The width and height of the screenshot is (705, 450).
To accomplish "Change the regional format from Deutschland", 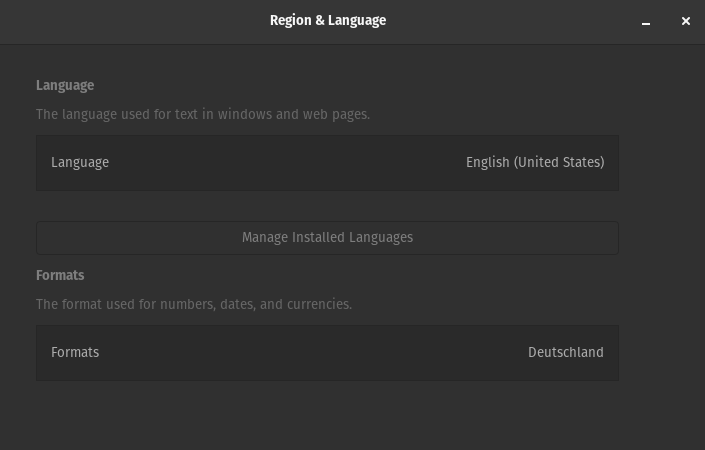I will (327, 353).
